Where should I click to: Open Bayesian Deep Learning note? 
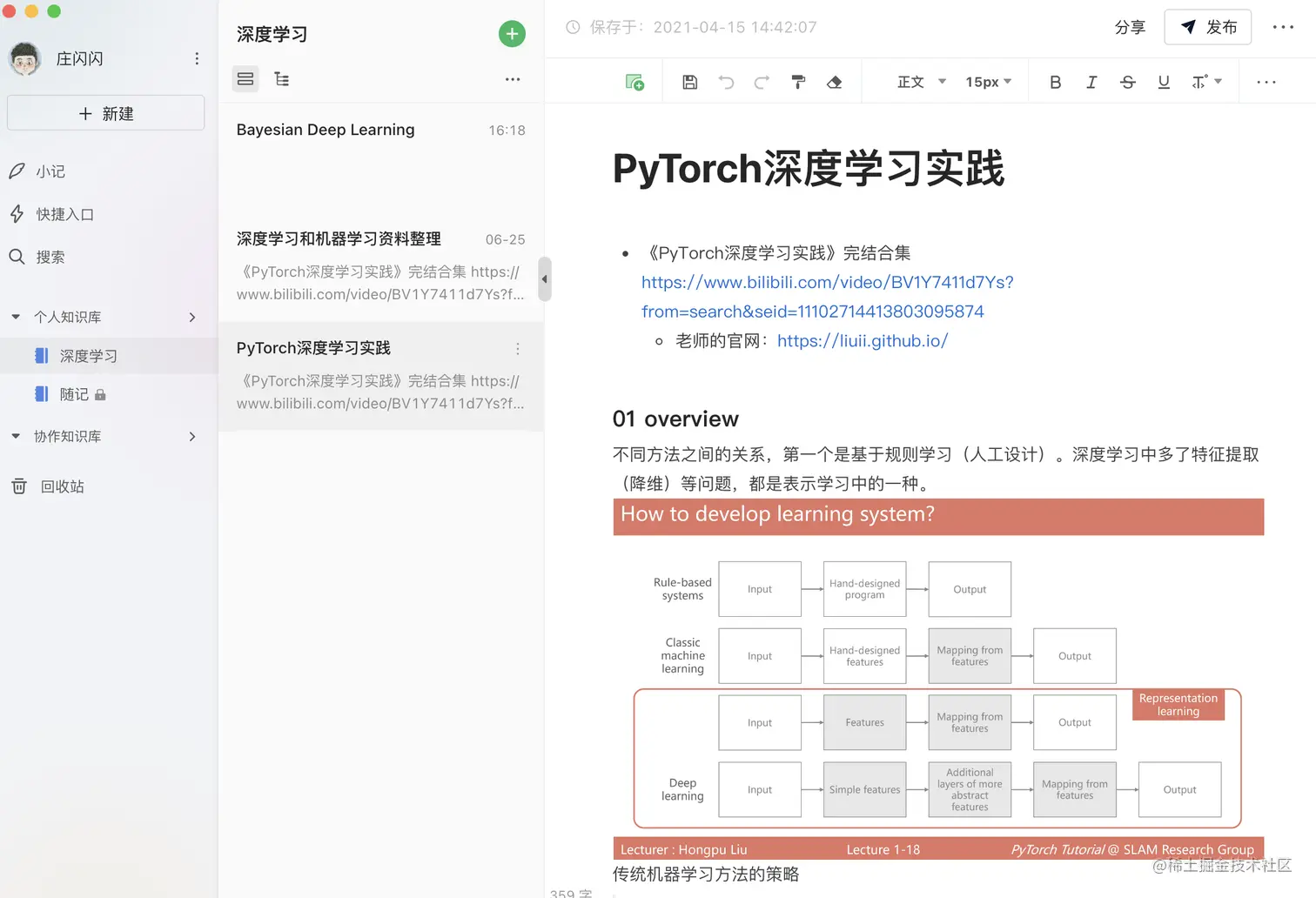tap(381, 157)
